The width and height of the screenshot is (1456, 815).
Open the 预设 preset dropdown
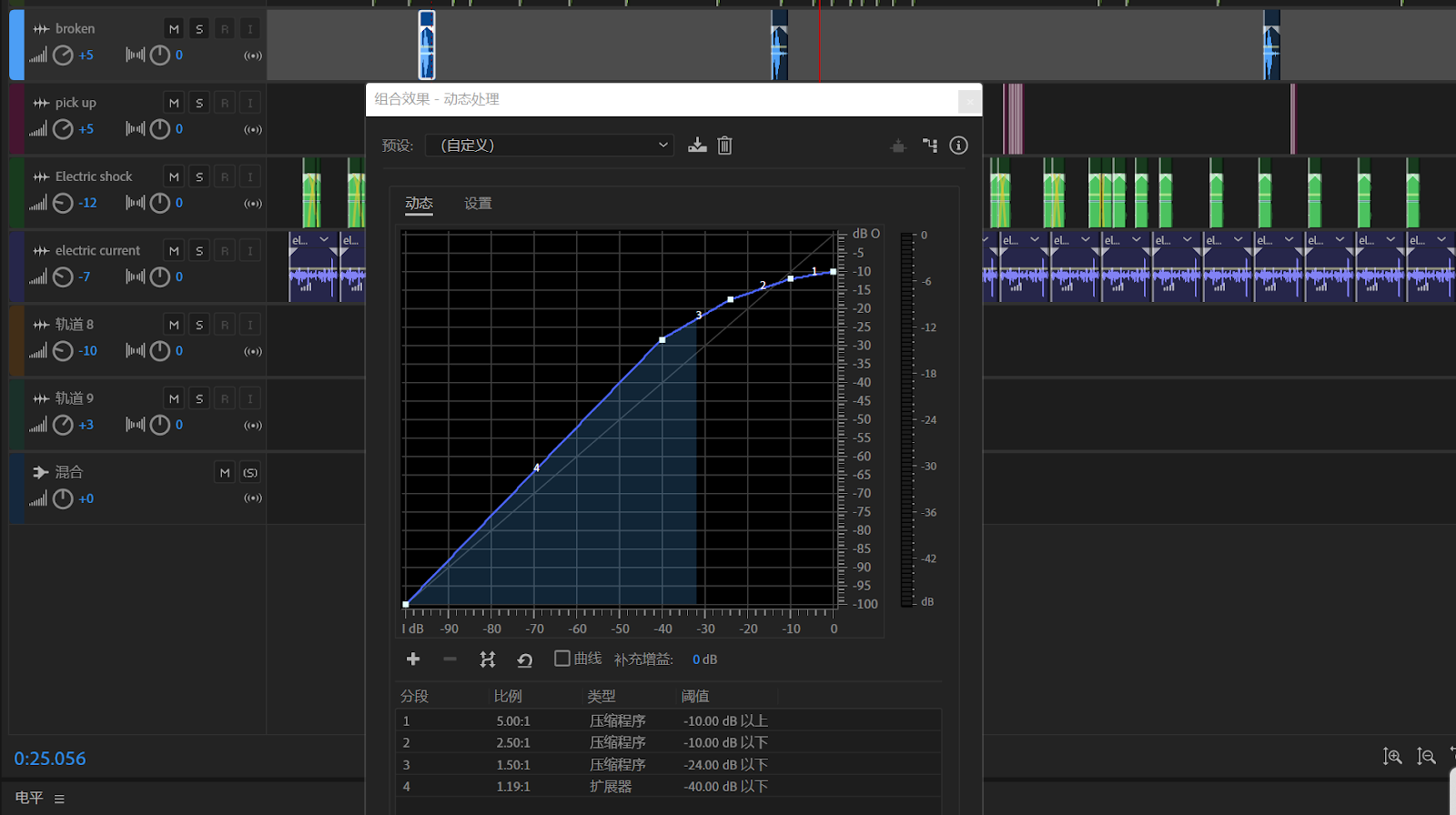pos(550,146)
